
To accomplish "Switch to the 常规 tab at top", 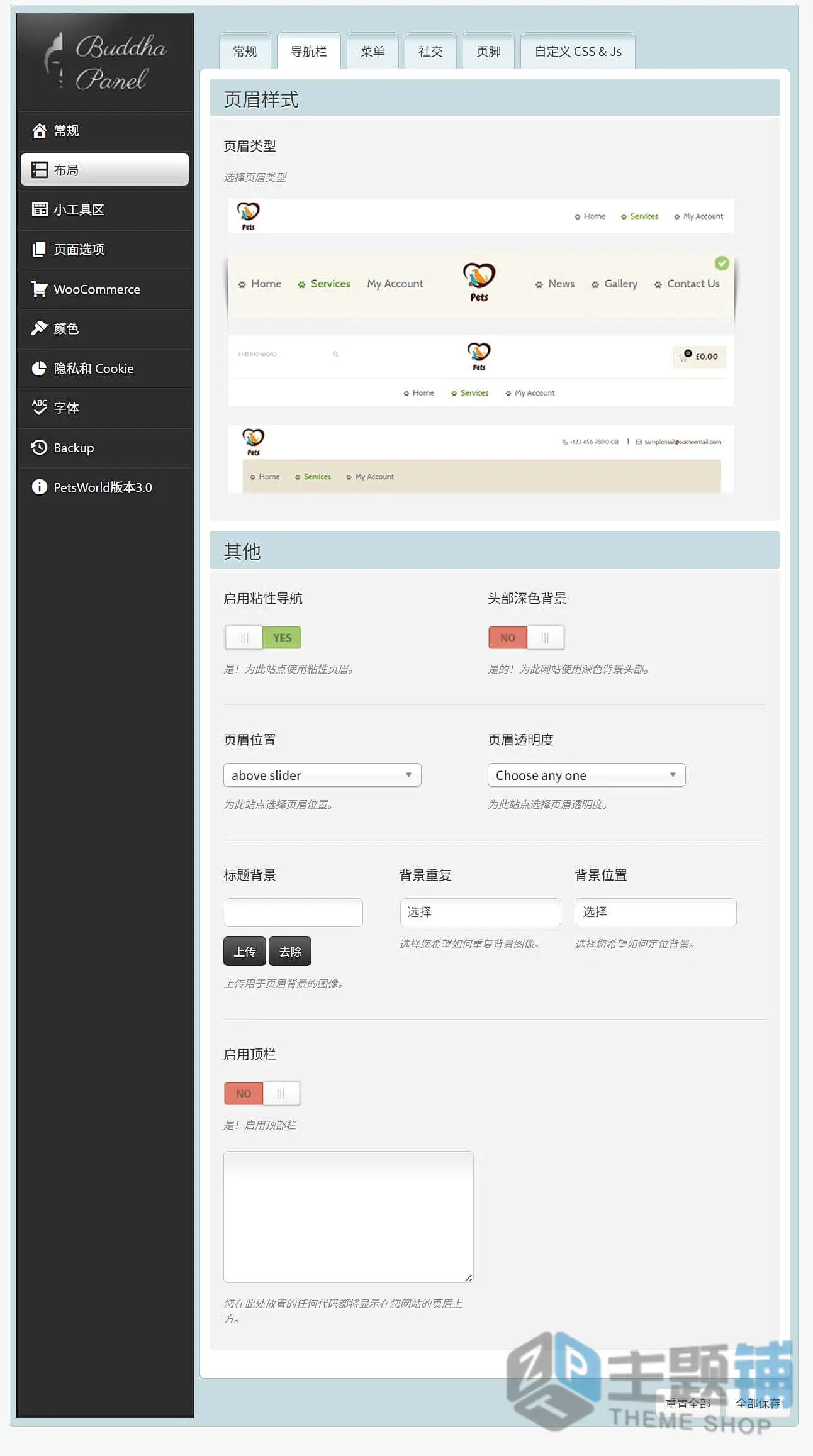I will [245, 51].
